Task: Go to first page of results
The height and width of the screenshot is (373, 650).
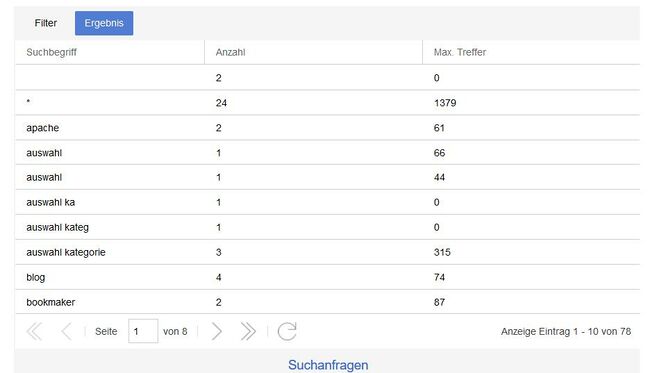Action: coord(34,332)
